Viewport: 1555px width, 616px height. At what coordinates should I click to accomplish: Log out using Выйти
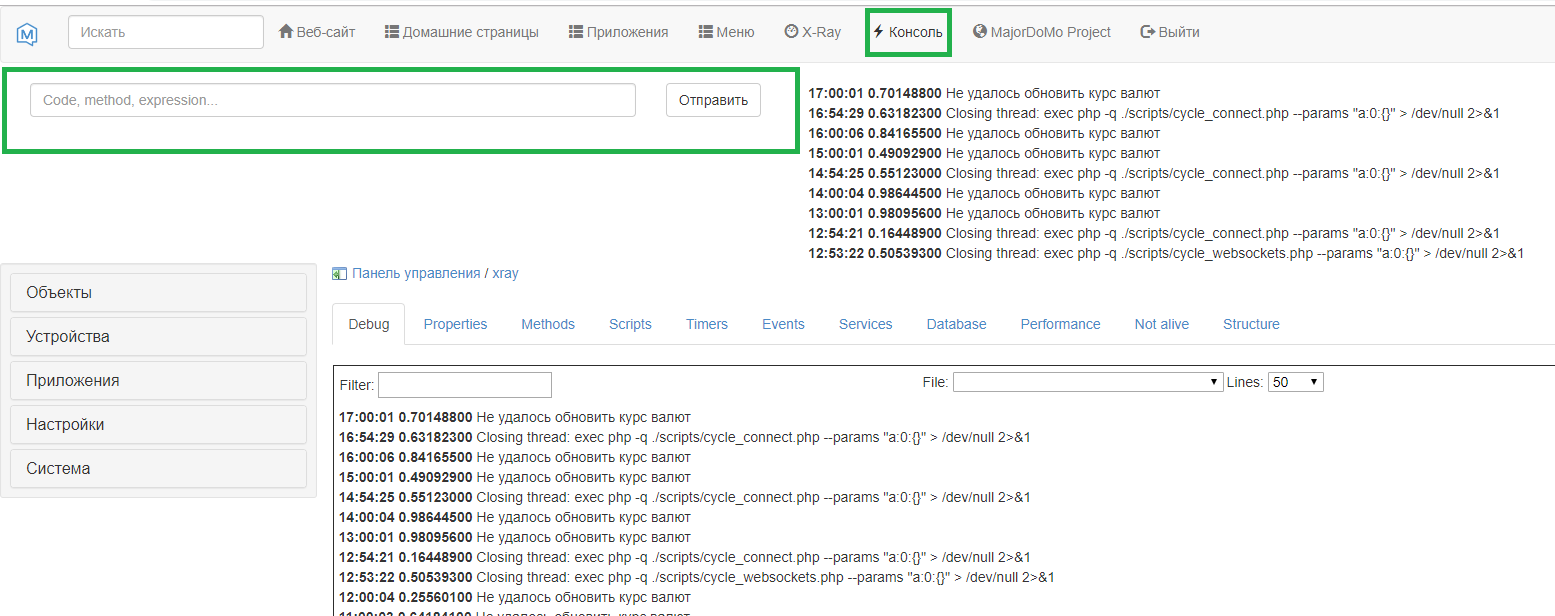click(1170, 32)
